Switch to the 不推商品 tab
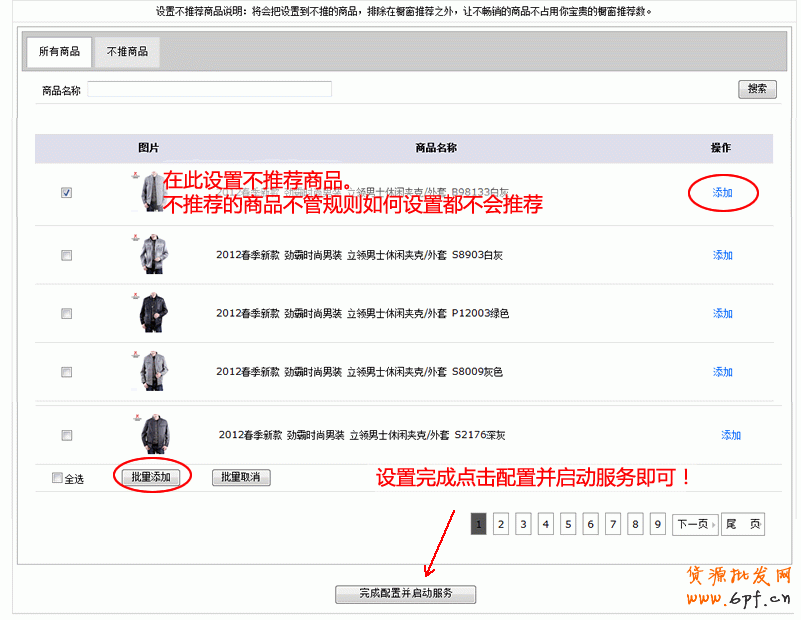The height and width of the screenshot is (620, 801). pos(127,52)
